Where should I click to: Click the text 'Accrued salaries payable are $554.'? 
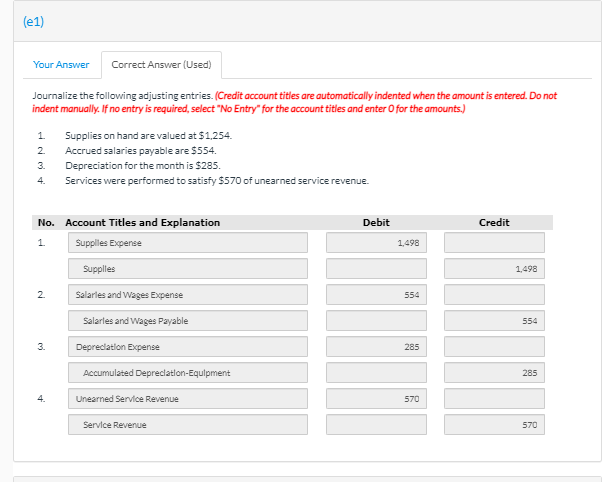[141, 151]
